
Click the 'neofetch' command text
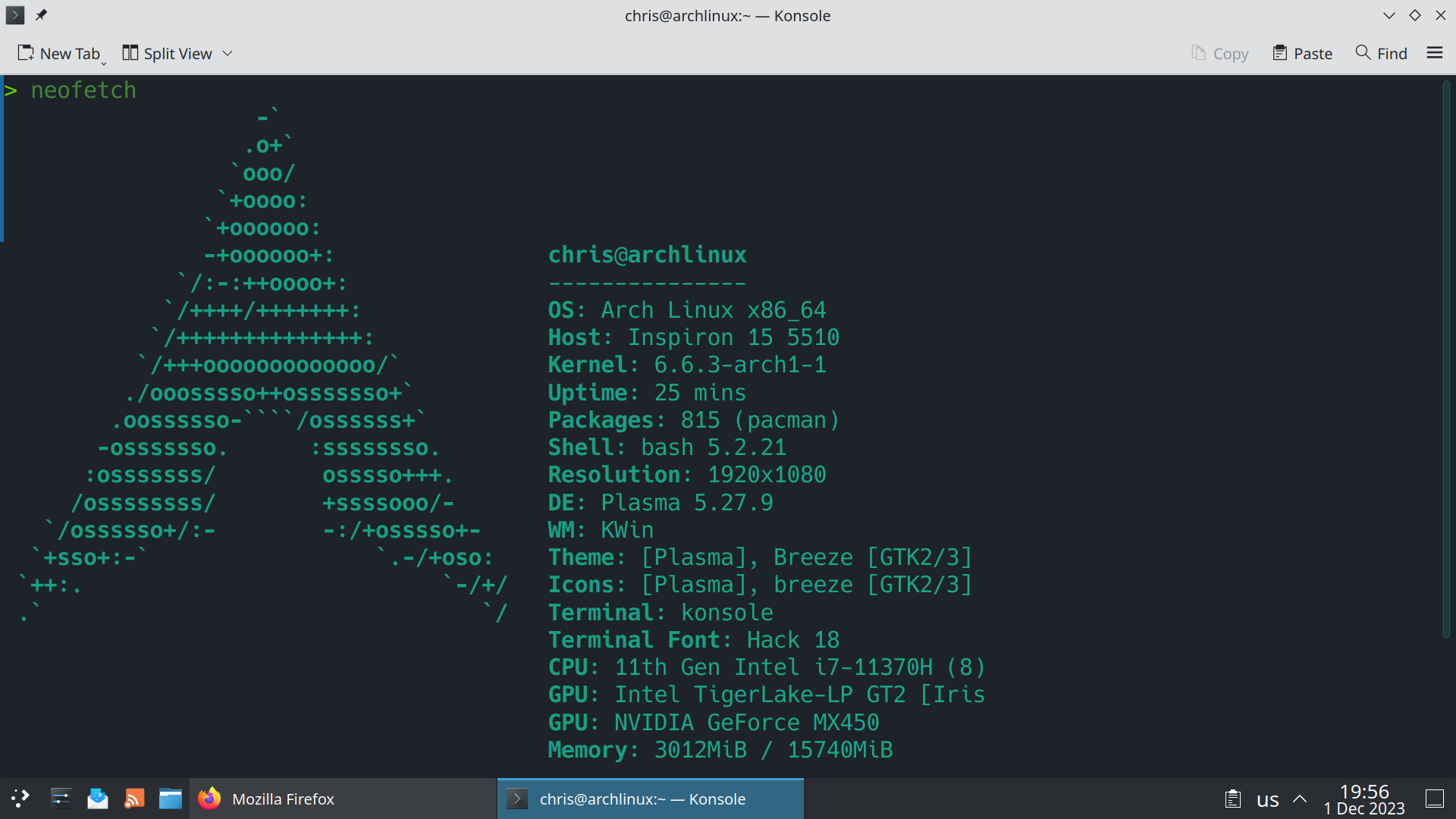[83, 90]
